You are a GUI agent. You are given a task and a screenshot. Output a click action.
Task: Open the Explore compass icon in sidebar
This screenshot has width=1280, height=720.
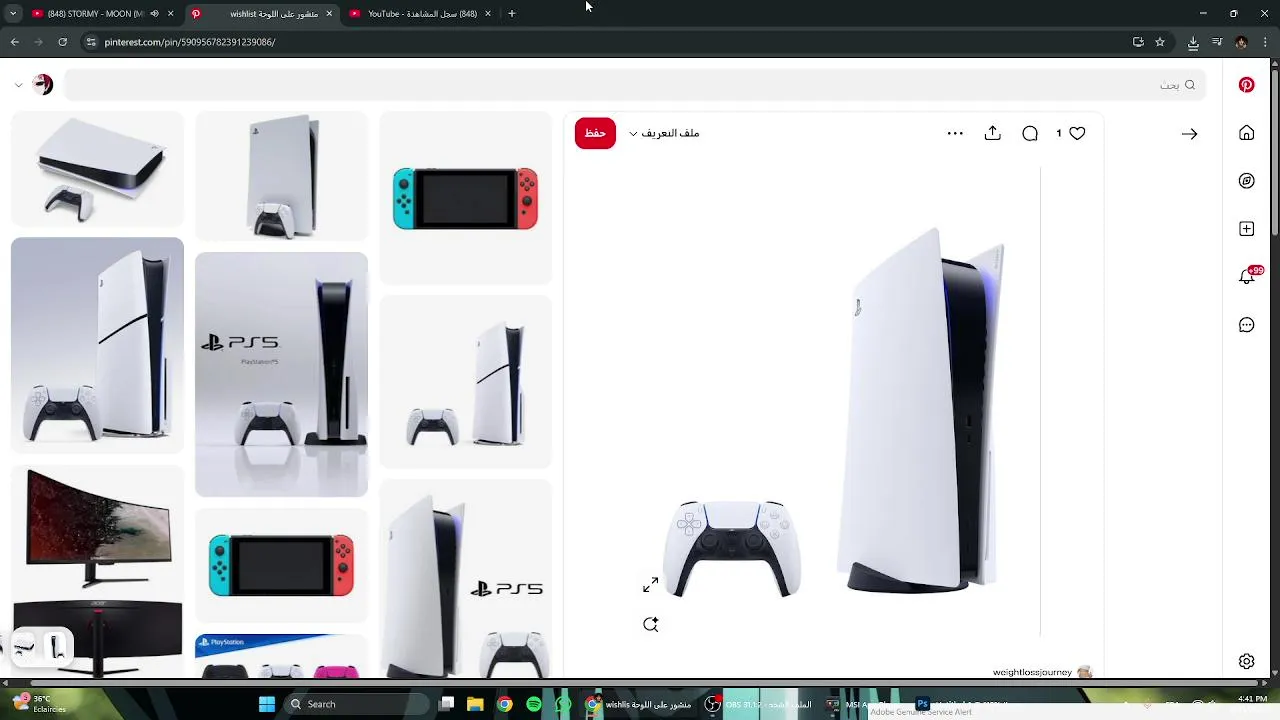[1246, 181]
